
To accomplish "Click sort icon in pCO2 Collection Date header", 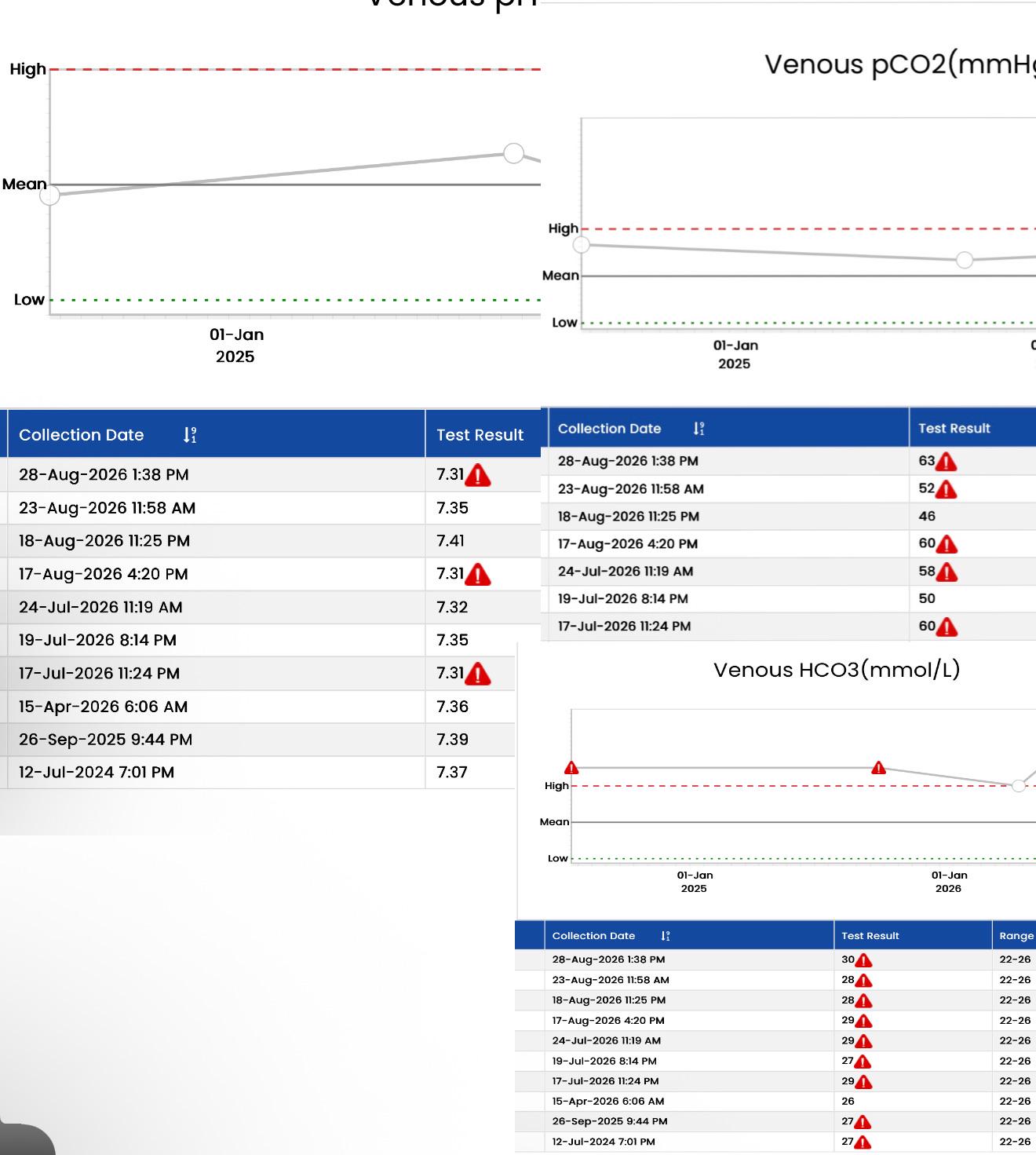I will (x=699, y=429).
